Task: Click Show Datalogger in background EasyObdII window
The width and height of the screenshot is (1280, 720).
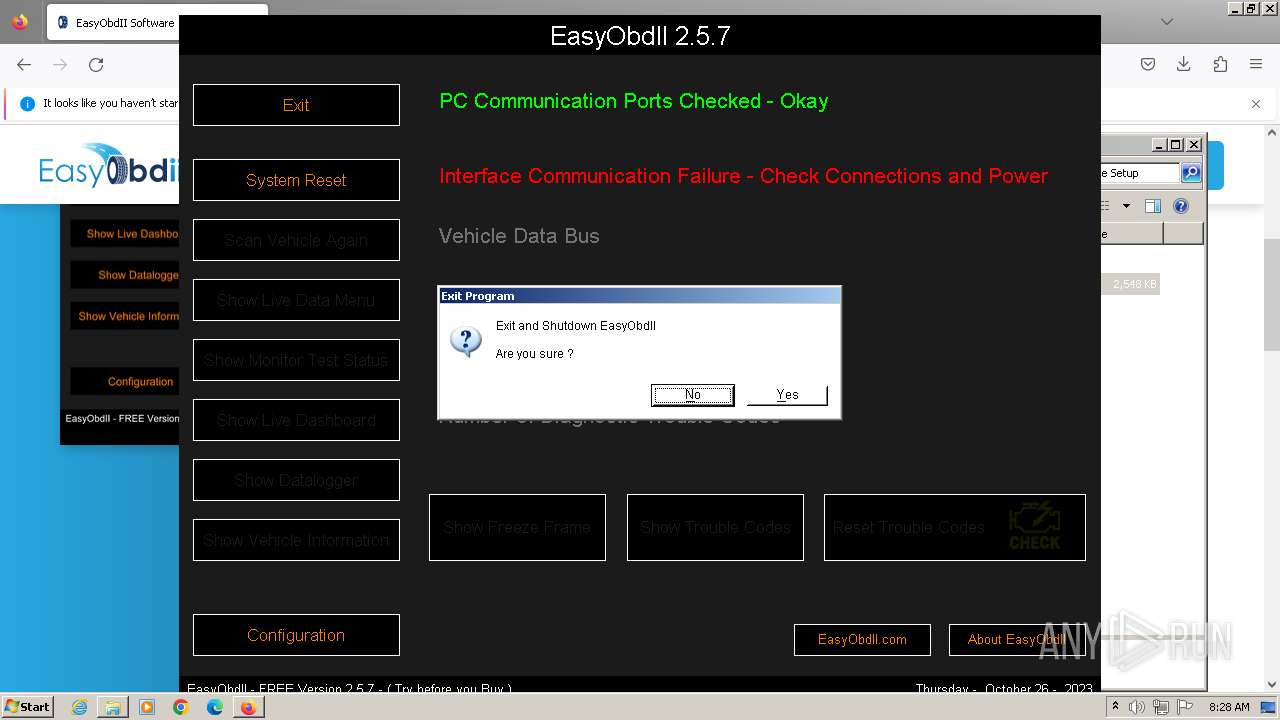Action: 125,275
